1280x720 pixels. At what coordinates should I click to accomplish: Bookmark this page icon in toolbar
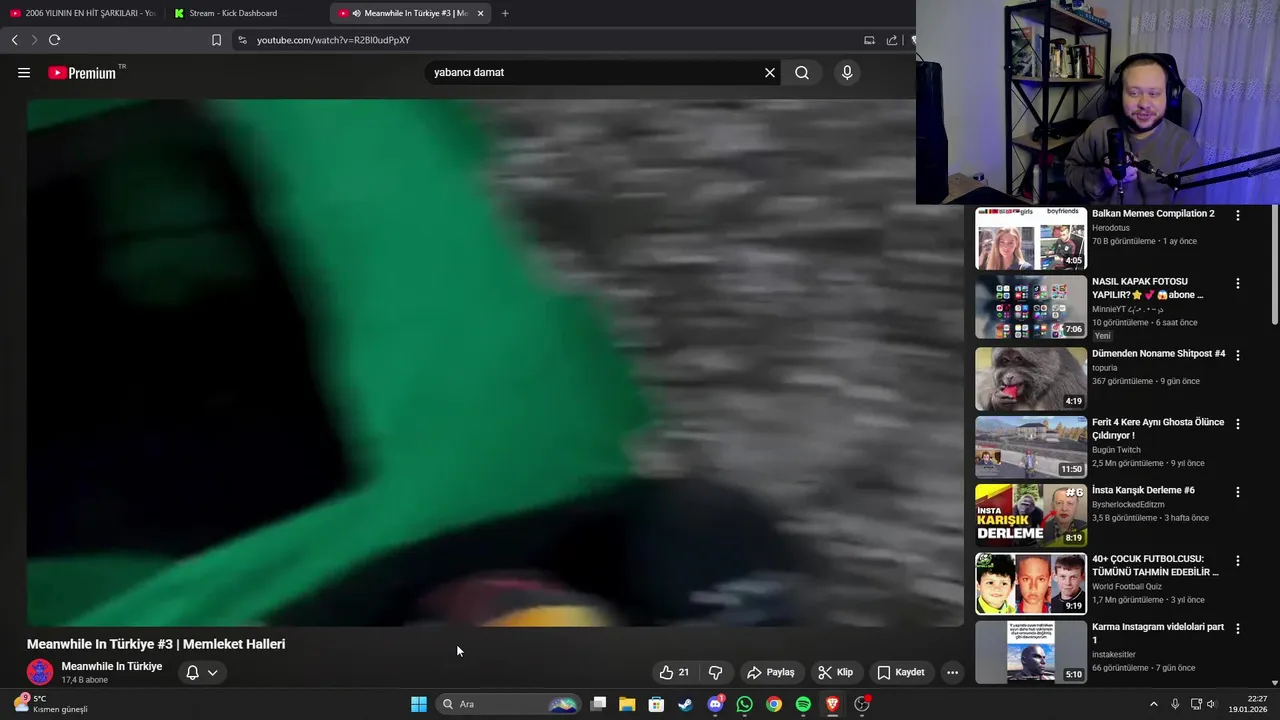click(x=216, y=40)
